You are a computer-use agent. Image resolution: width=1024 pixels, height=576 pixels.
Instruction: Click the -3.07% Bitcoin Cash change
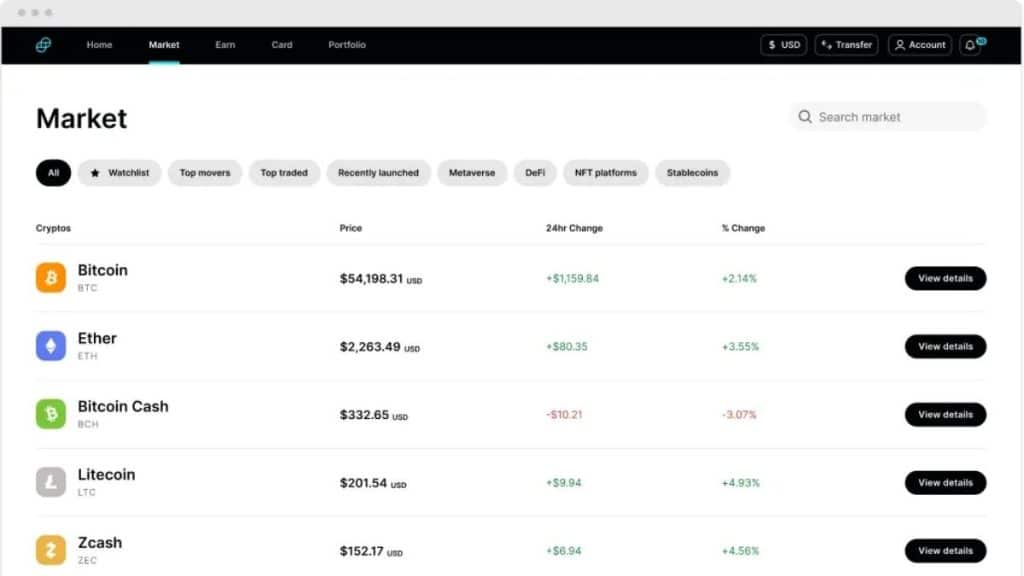[739, 415]
